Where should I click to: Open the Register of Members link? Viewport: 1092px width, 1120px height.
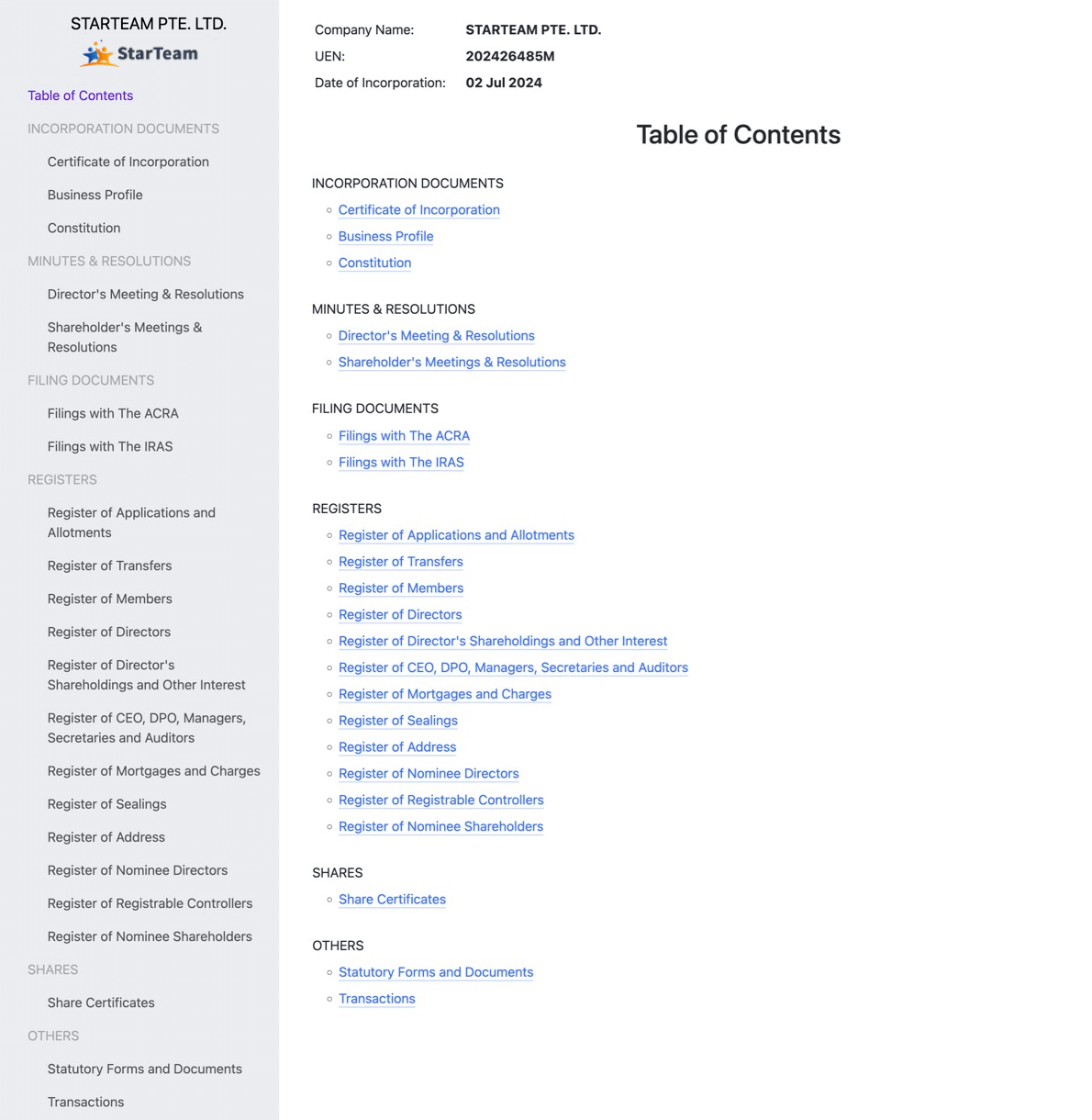tap(401, 588)
